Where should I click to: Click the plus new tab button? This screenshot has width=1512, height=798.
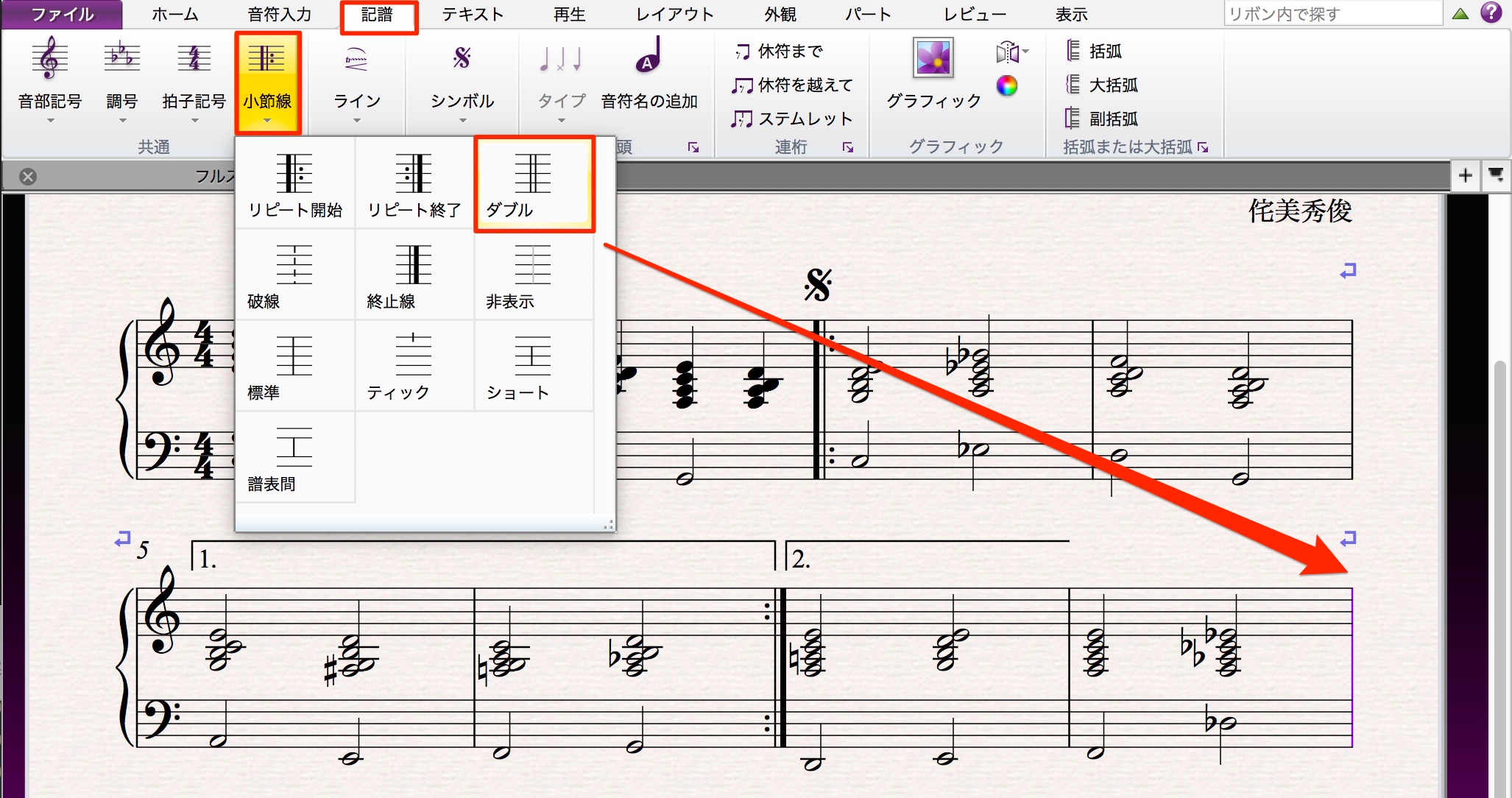(1466, 175)
